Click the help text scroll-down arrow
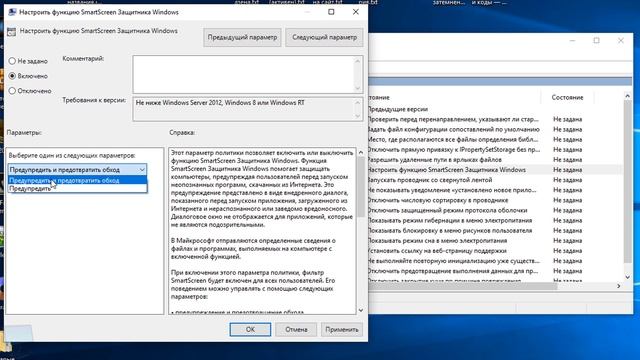The width and height of the screenshot is (640, 360). (x=361, y=310)
